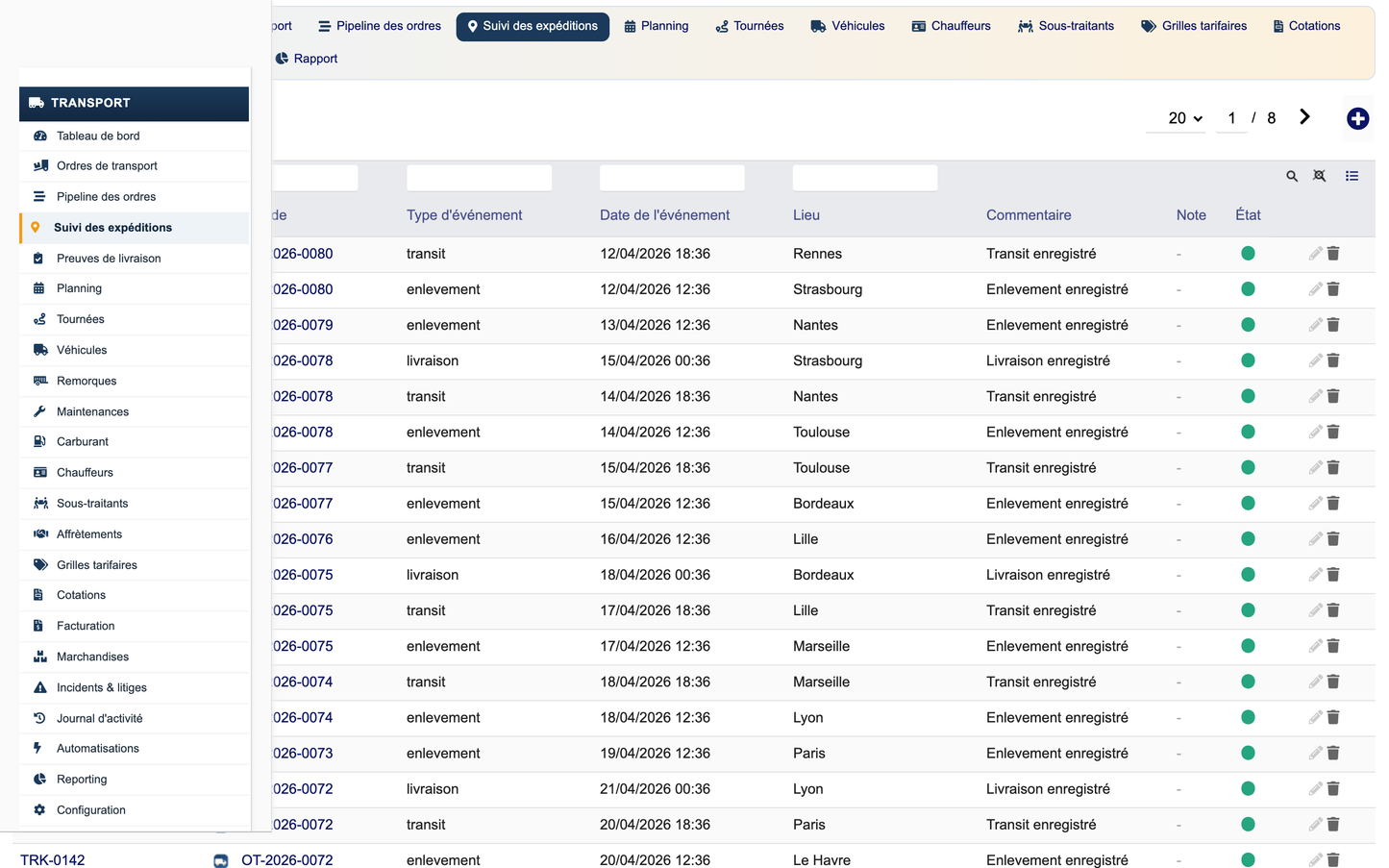Open the Rapport tab
Viewport: 1389px width, 868px height.
click(x=307, y=59)
